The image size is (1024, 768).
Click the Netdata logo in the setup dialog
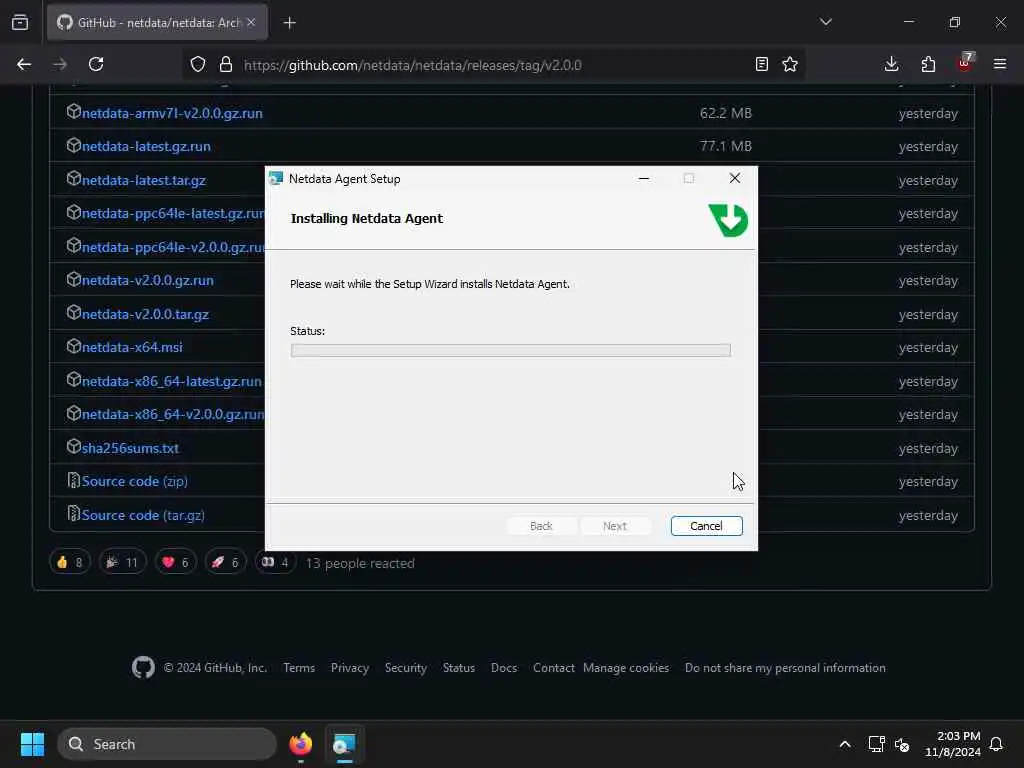click(x=728, y=220)
